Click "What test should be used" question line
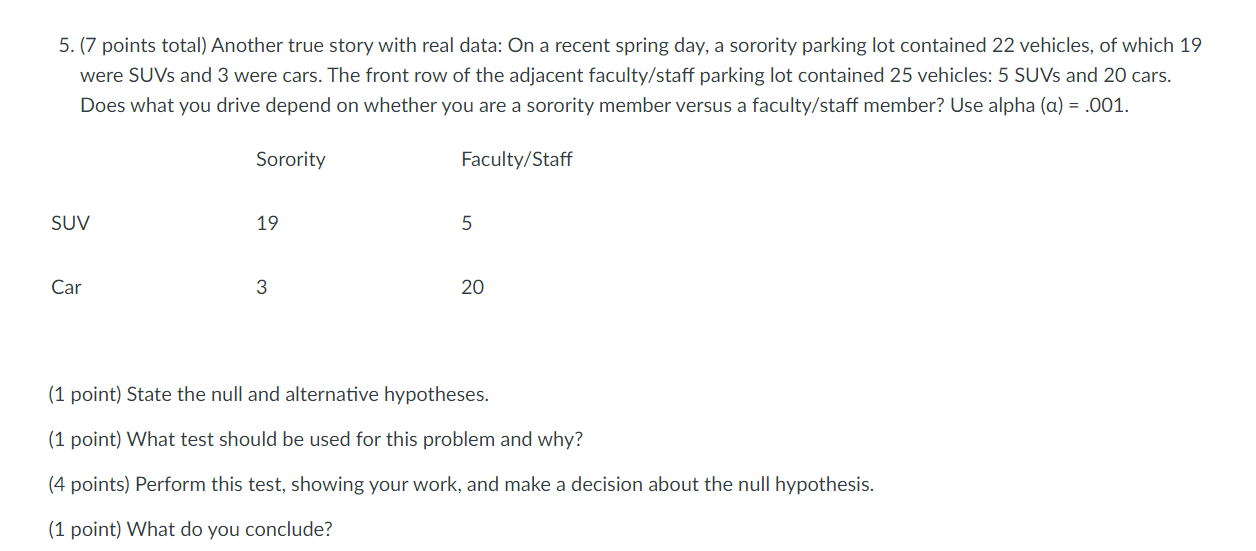The height and width of the screenshot is (551, 1256). [315, 439]
